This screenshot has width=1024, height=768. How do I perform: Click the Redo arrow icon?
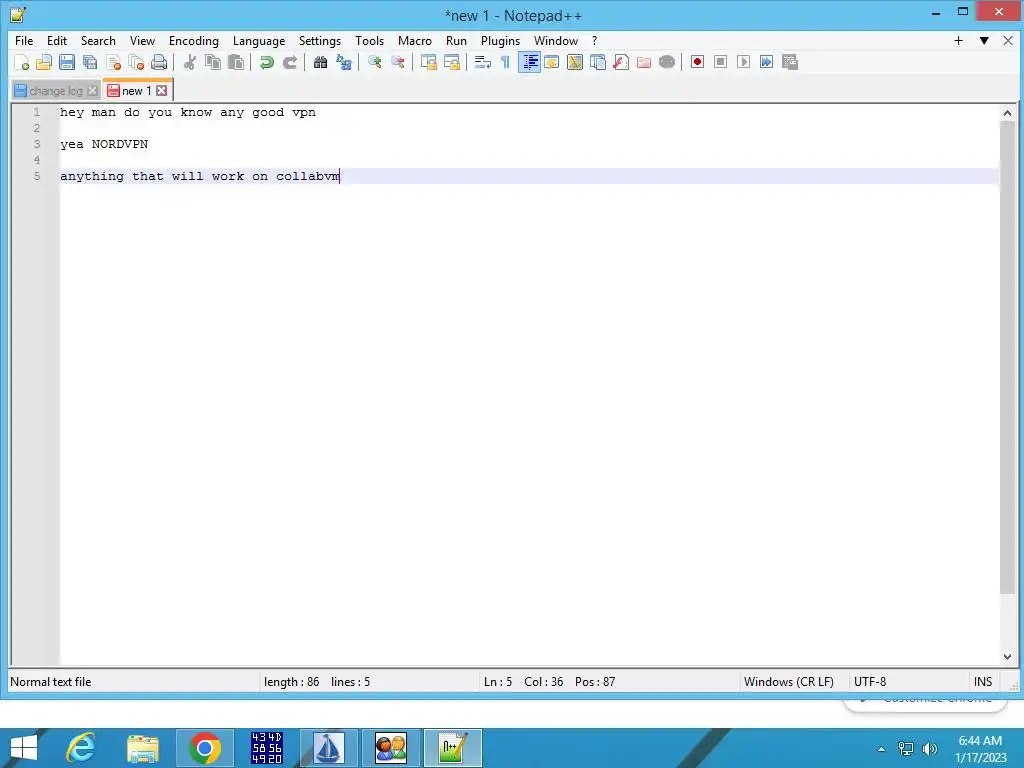pyautogui.click(x=290, y=62)
